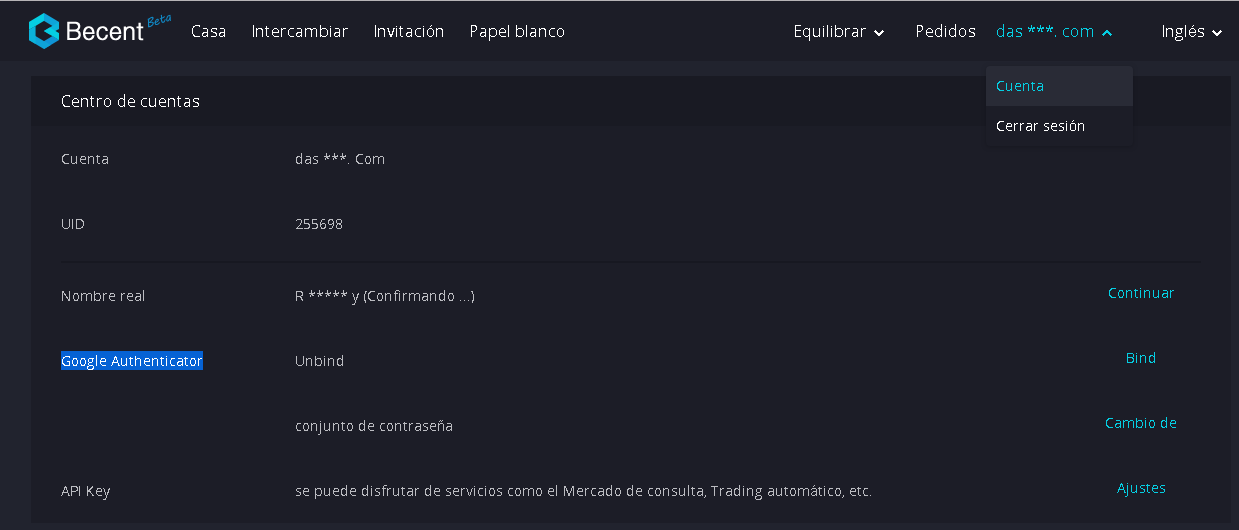Click the up arrow beside account name
The height and width of the screenshot is (530, 1239).
pos(1107,33)
